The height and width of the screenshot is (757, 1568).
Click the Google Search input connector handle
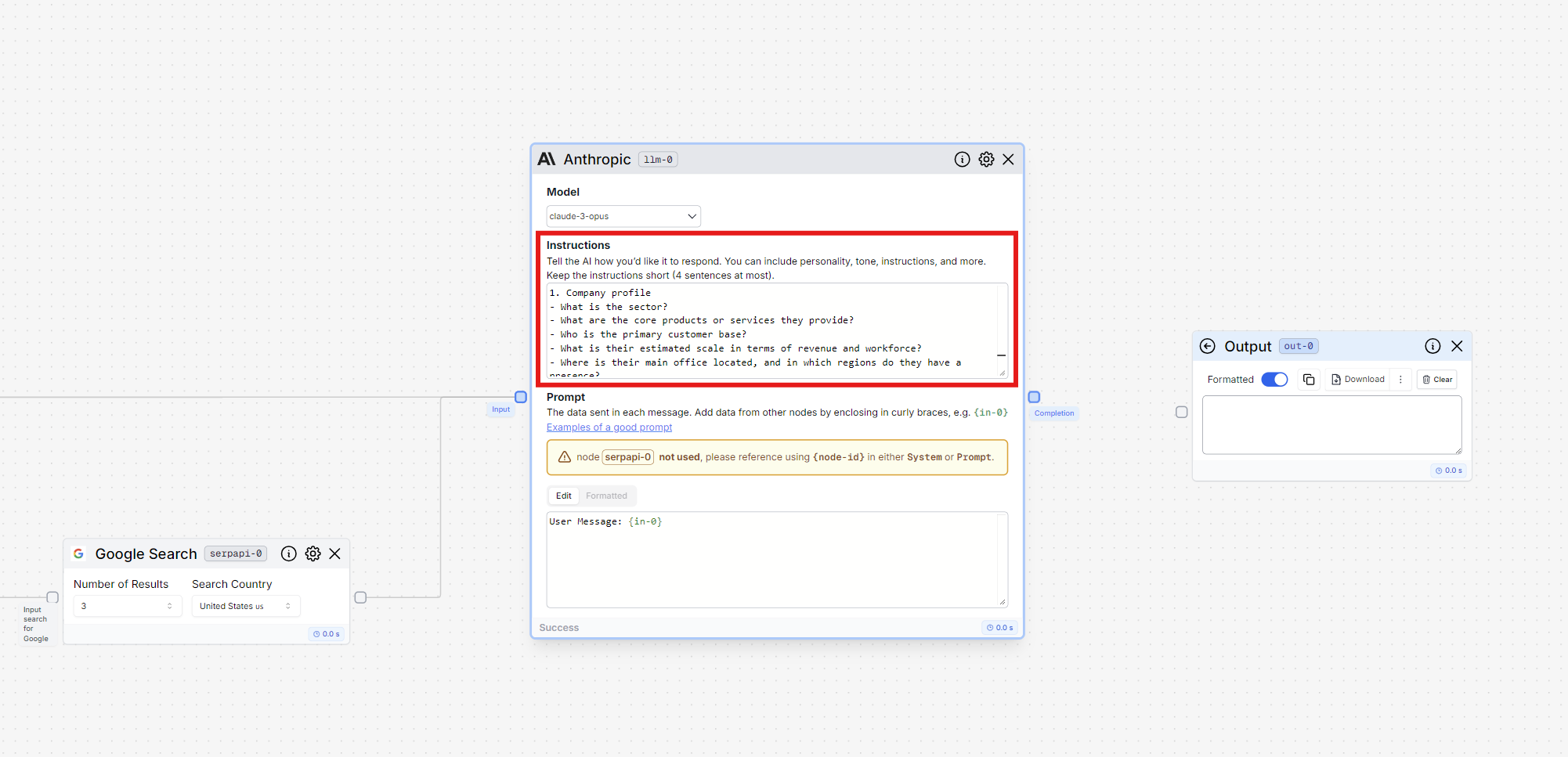52,597
